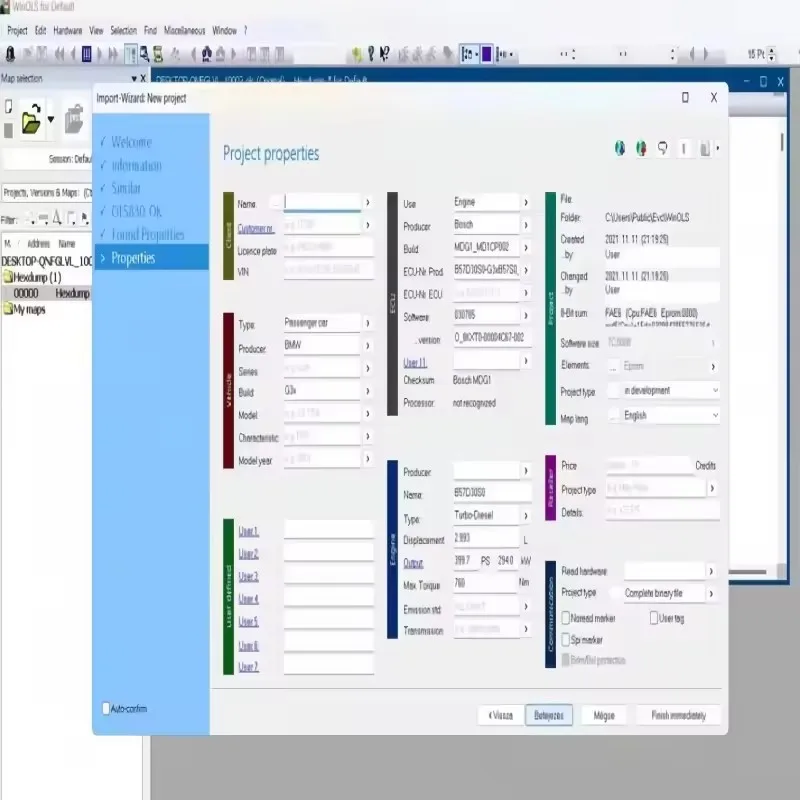Tick the Noread marker checkbox
This screenshot has width=800, height=800.
[x=565, y=618]
